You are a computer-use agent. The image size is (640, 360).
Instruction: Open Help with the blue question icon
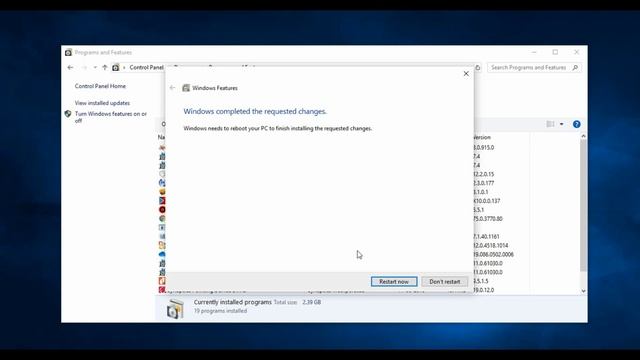[x=576, y=124]
